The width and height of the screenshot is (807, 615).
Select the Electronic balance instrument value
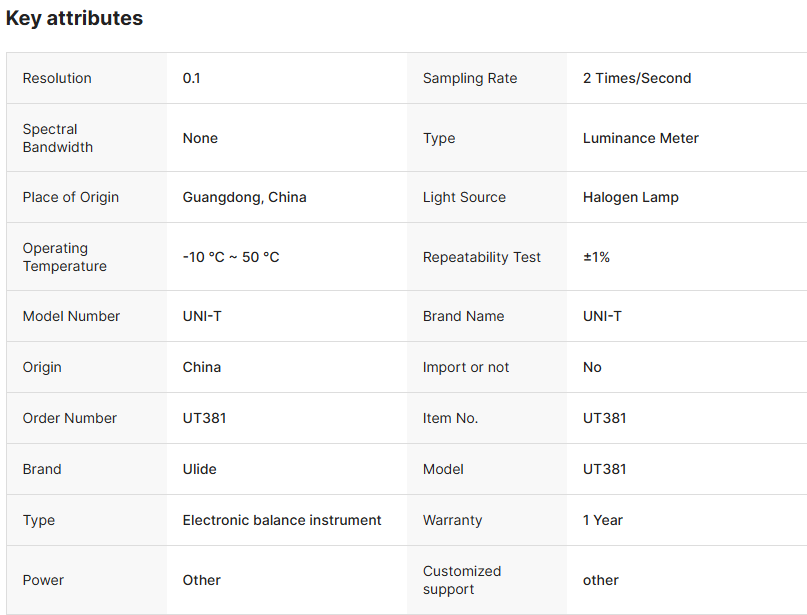[282, 520]
